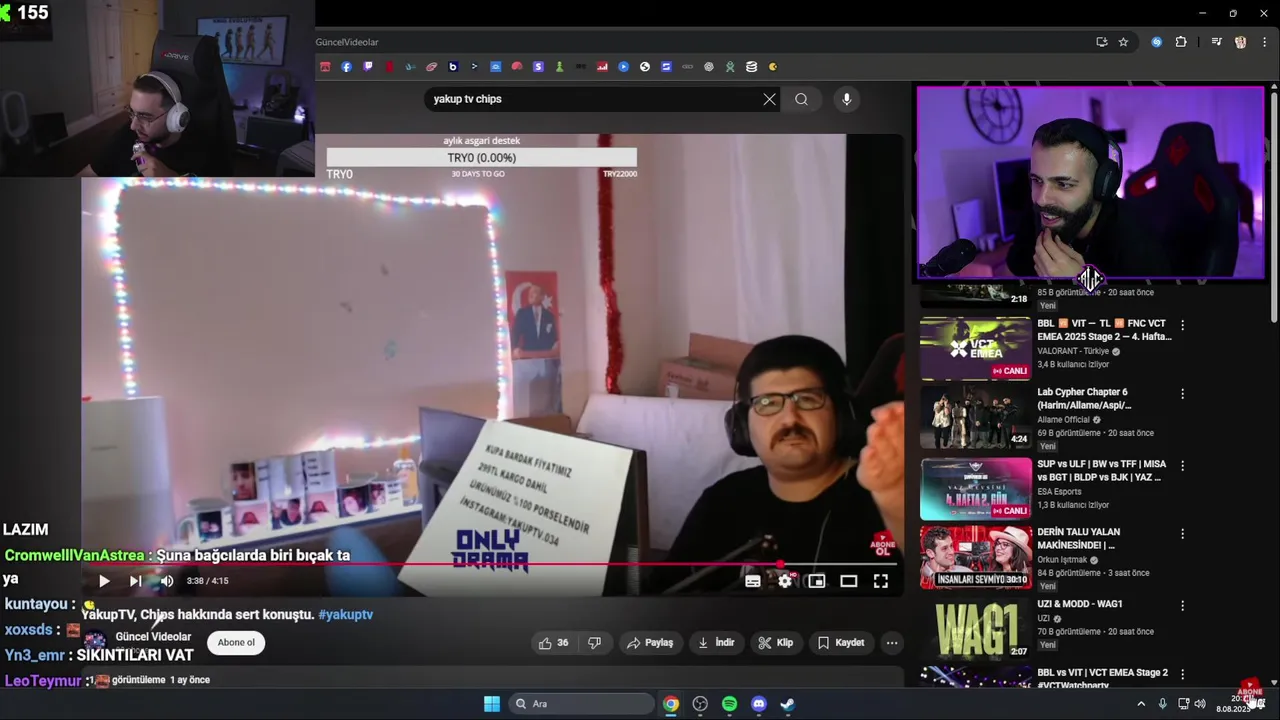1280x720 pixels.
Task: Open the Twitch bookmark in the bookmarks bar
Action: (368, 67)
